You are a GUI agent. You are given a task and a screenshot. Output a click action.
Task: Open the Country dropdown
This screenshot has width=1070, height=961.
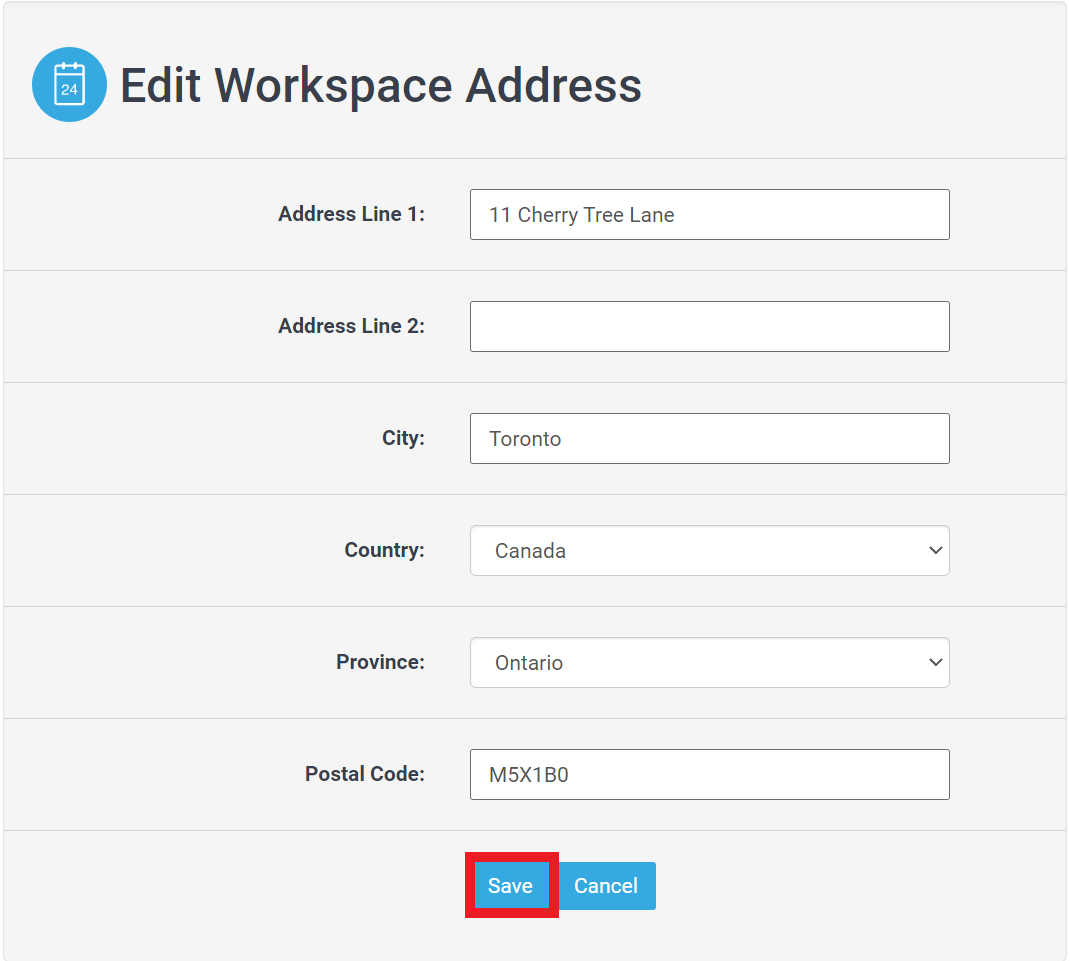click(709, 550)
